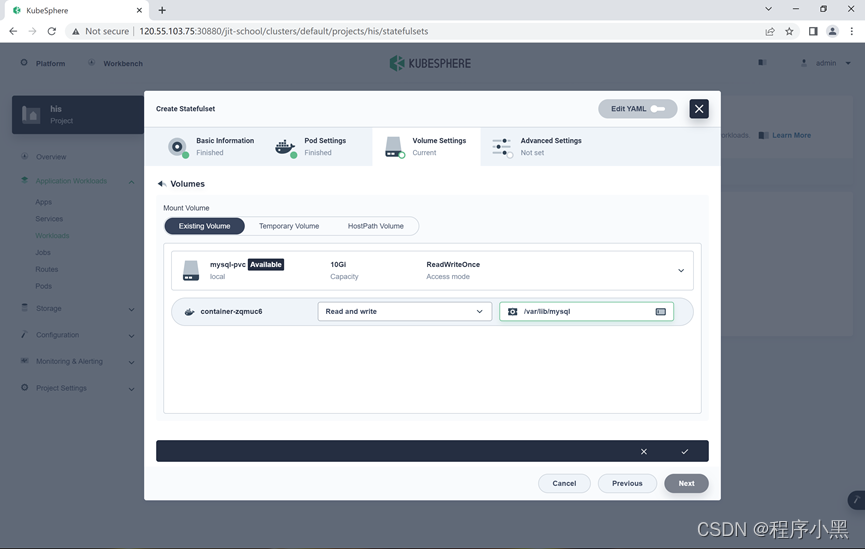Open the Workbench menu
This screenshot has height=549, width=865.
click(x=115, y=63)
